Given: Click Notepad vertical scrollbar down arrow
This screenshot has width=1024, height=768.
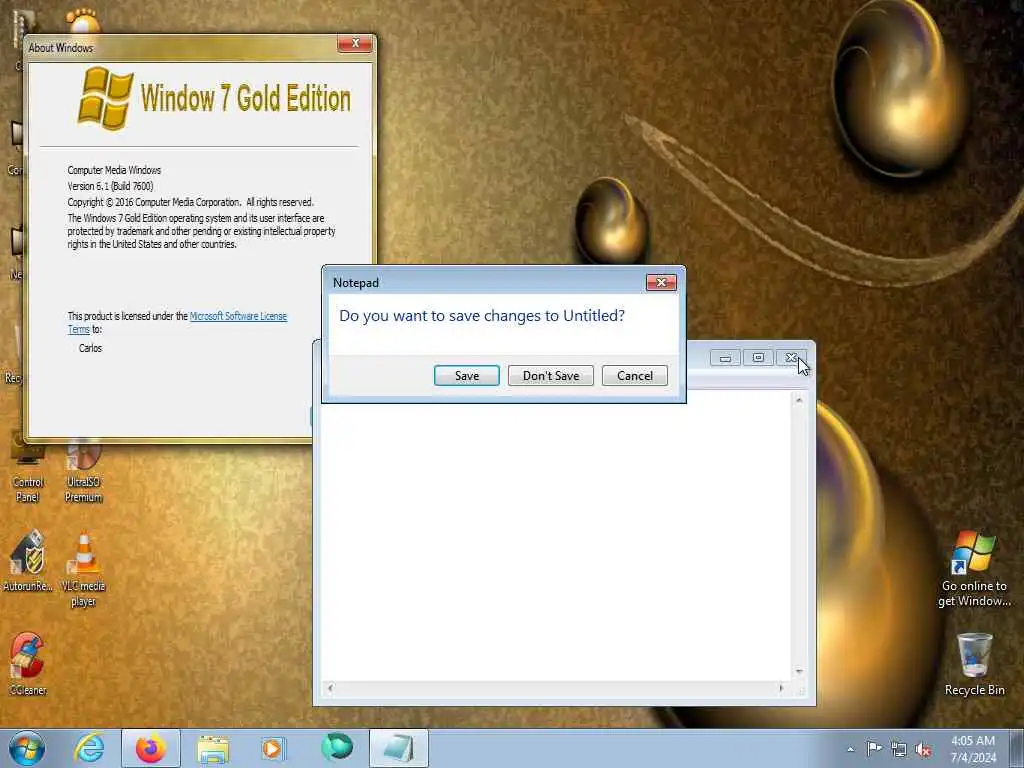Looking at the screenshot, I should point(799,671).
